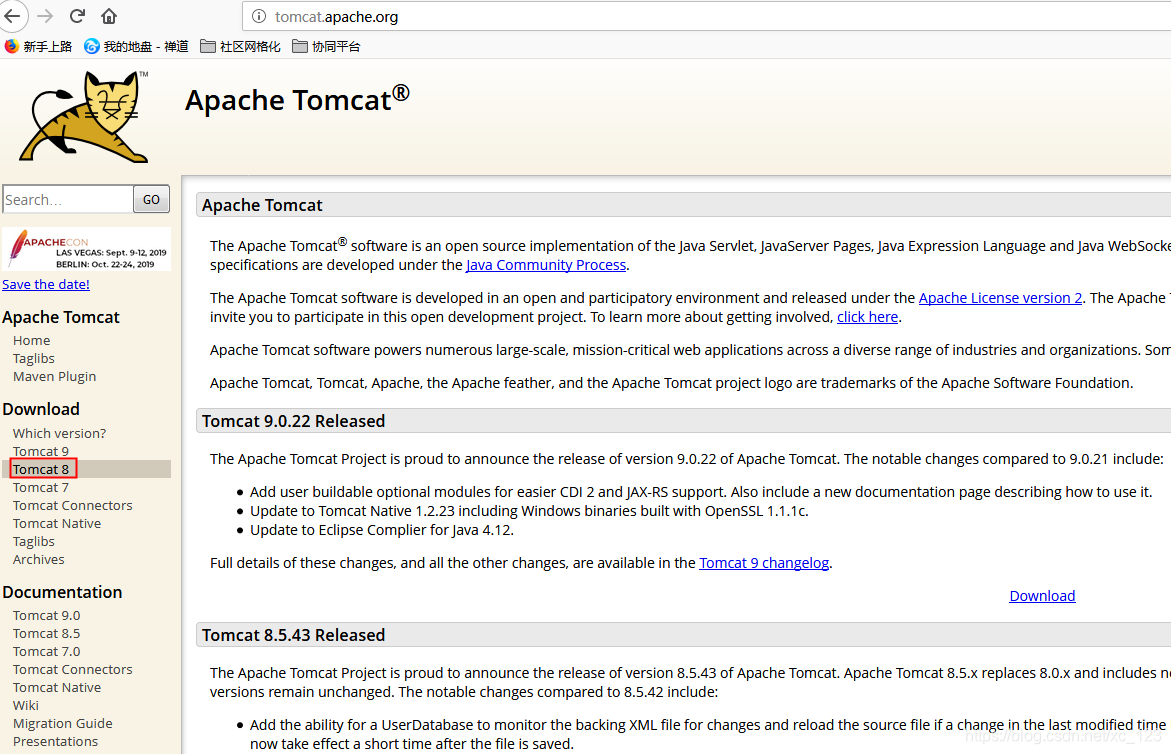
Task: Open Tomcat 9.0 documentation
Action: click(46, 615)
